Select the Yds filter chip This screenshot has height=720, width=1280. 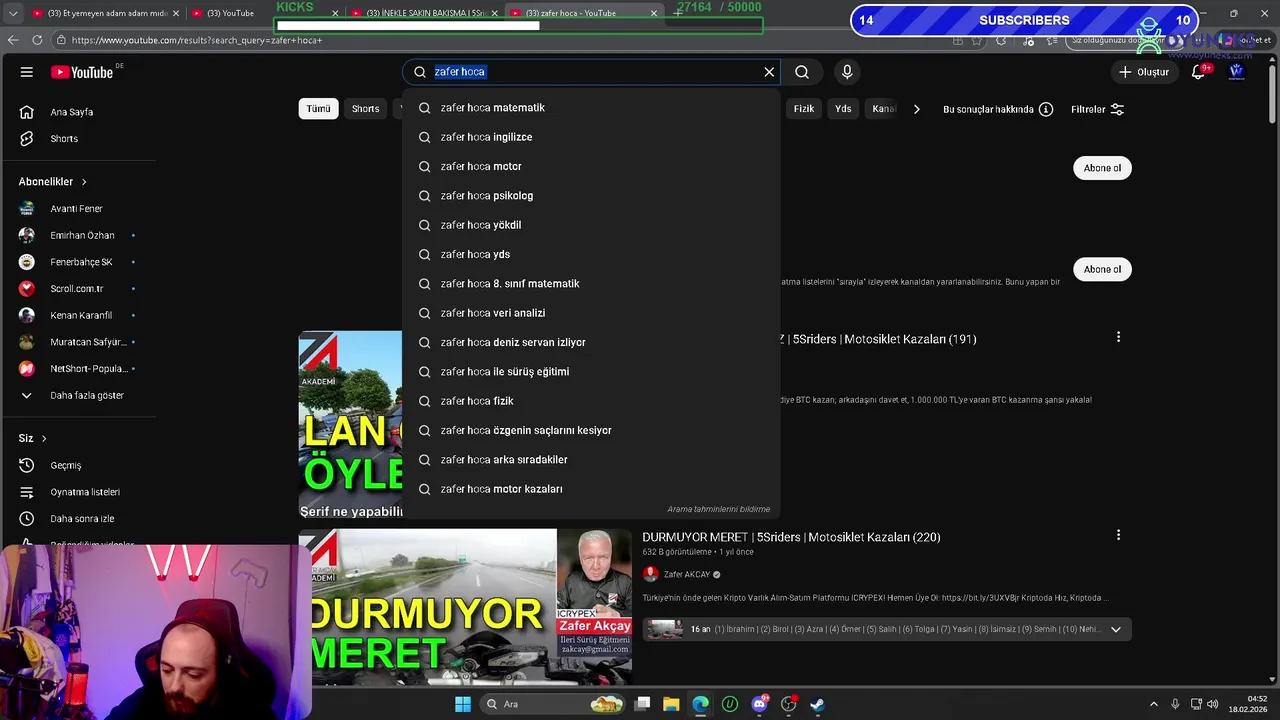pos(843,109)
